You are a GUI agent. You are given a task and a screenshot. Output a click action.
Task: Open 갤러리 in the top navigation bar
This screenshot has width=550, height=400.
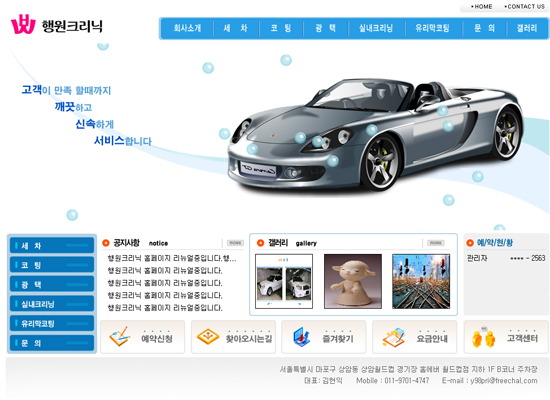[x=526, y=28]
